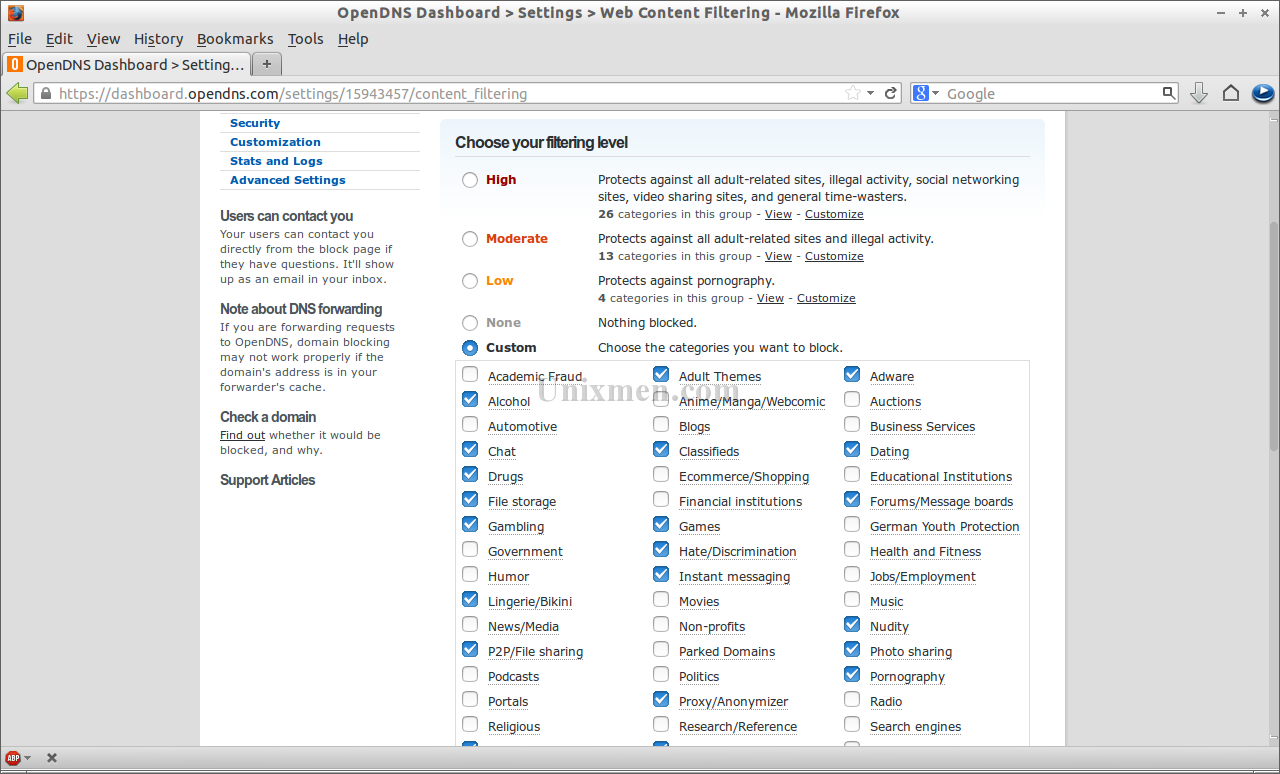The width and height of the screenshot is (1280, 774).
Task: Click the Firefox logo in title bar
Action: [15, 13]
